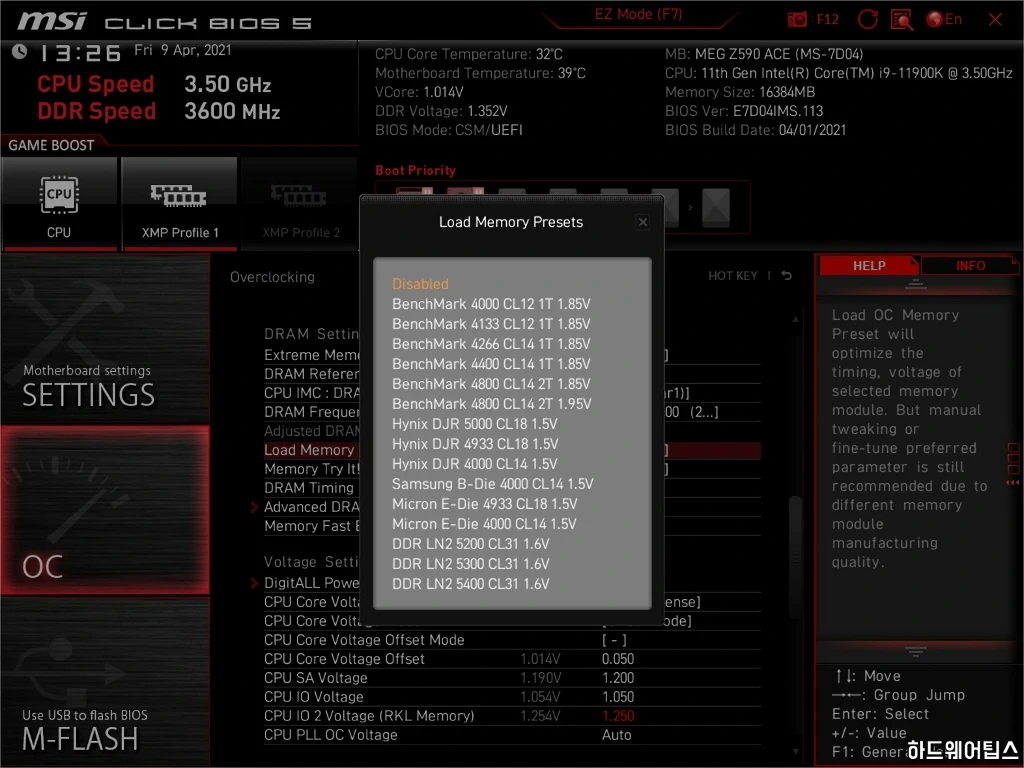
Task: Select the second boot priority device icon
Action: [465, 191]
